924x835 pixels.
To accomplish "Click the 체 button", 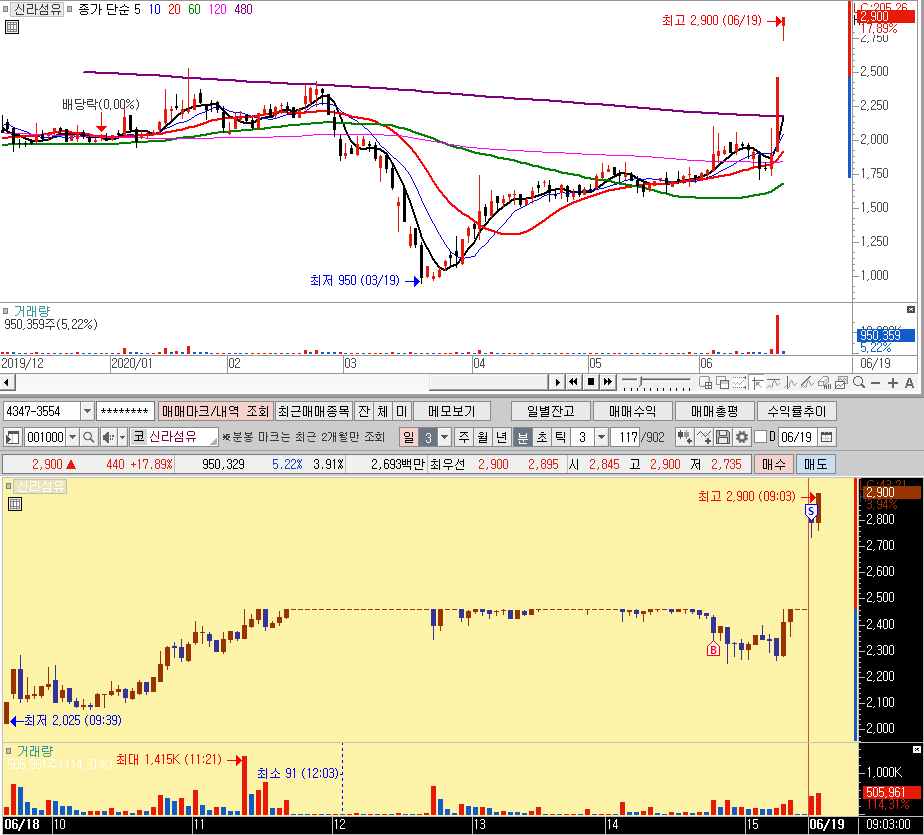I will click(382, 411).
